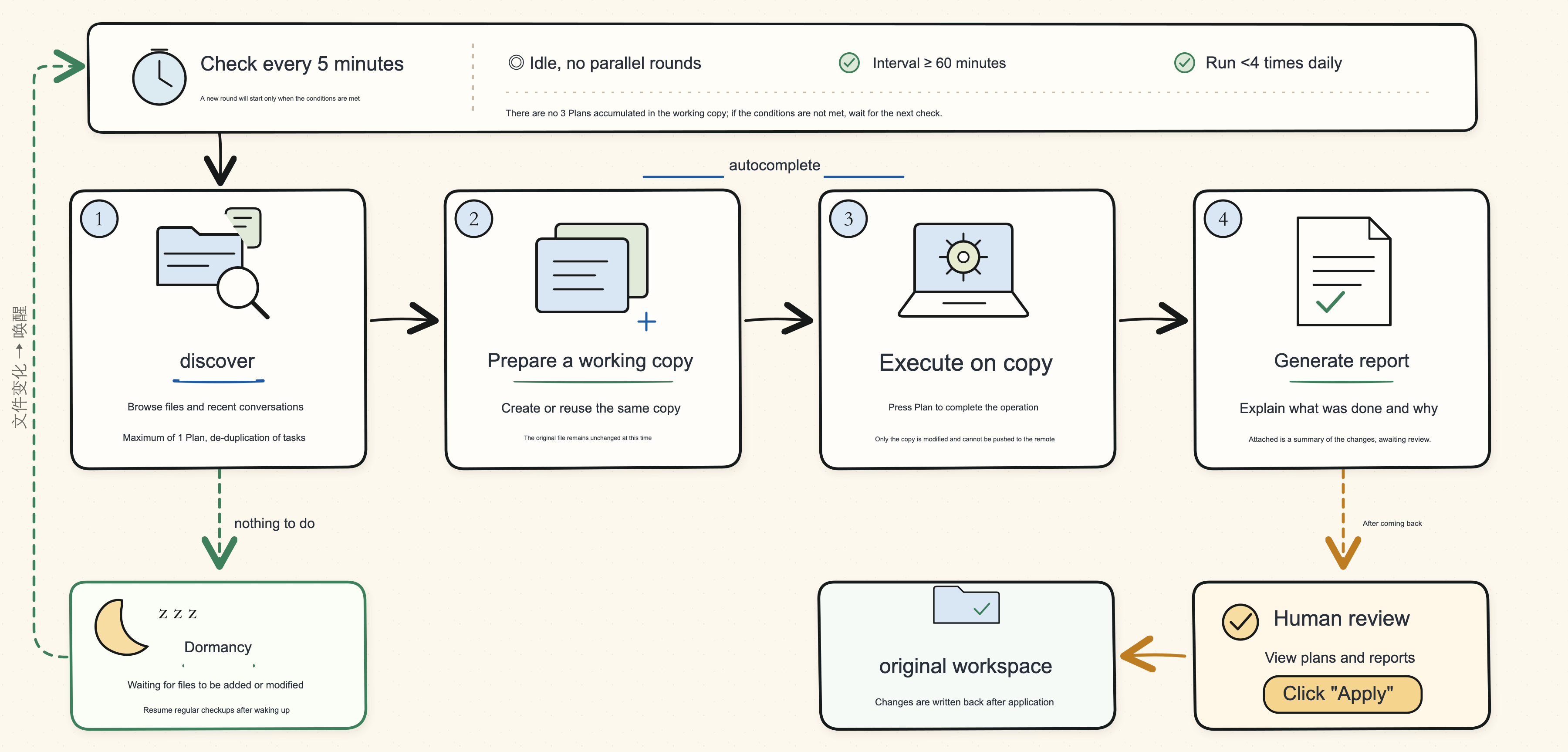The image size is (1568, 752).
Task: Click "Resume regular checkups after waking up" text
Action: click(x=216, y=710)
